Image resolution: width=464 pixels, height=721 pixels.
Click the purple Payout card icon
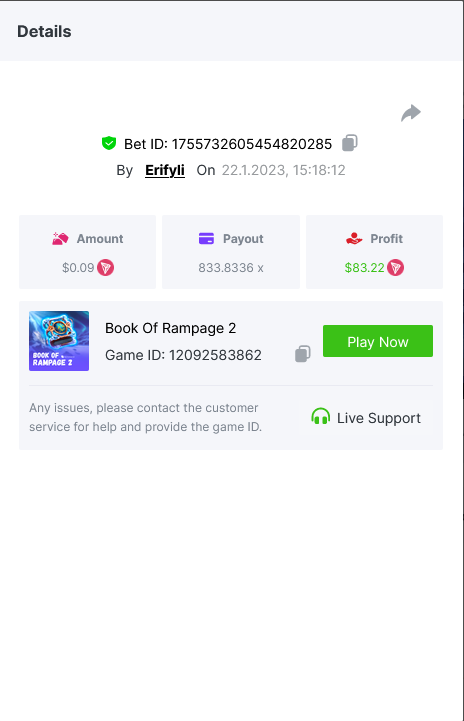(x=206, y=239)
